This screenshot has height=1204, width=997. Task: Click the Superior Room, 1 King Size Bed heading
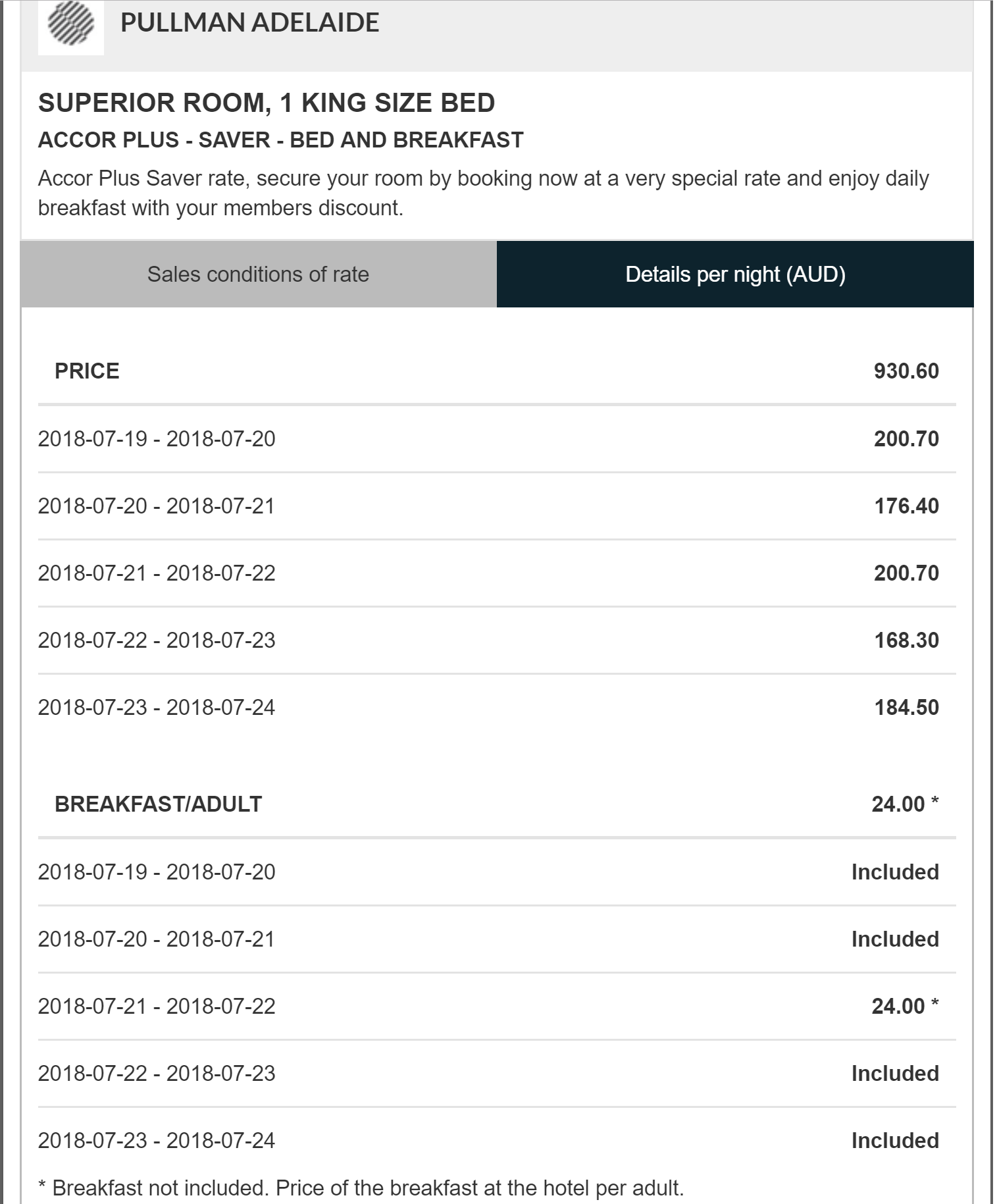pos(267,103)
